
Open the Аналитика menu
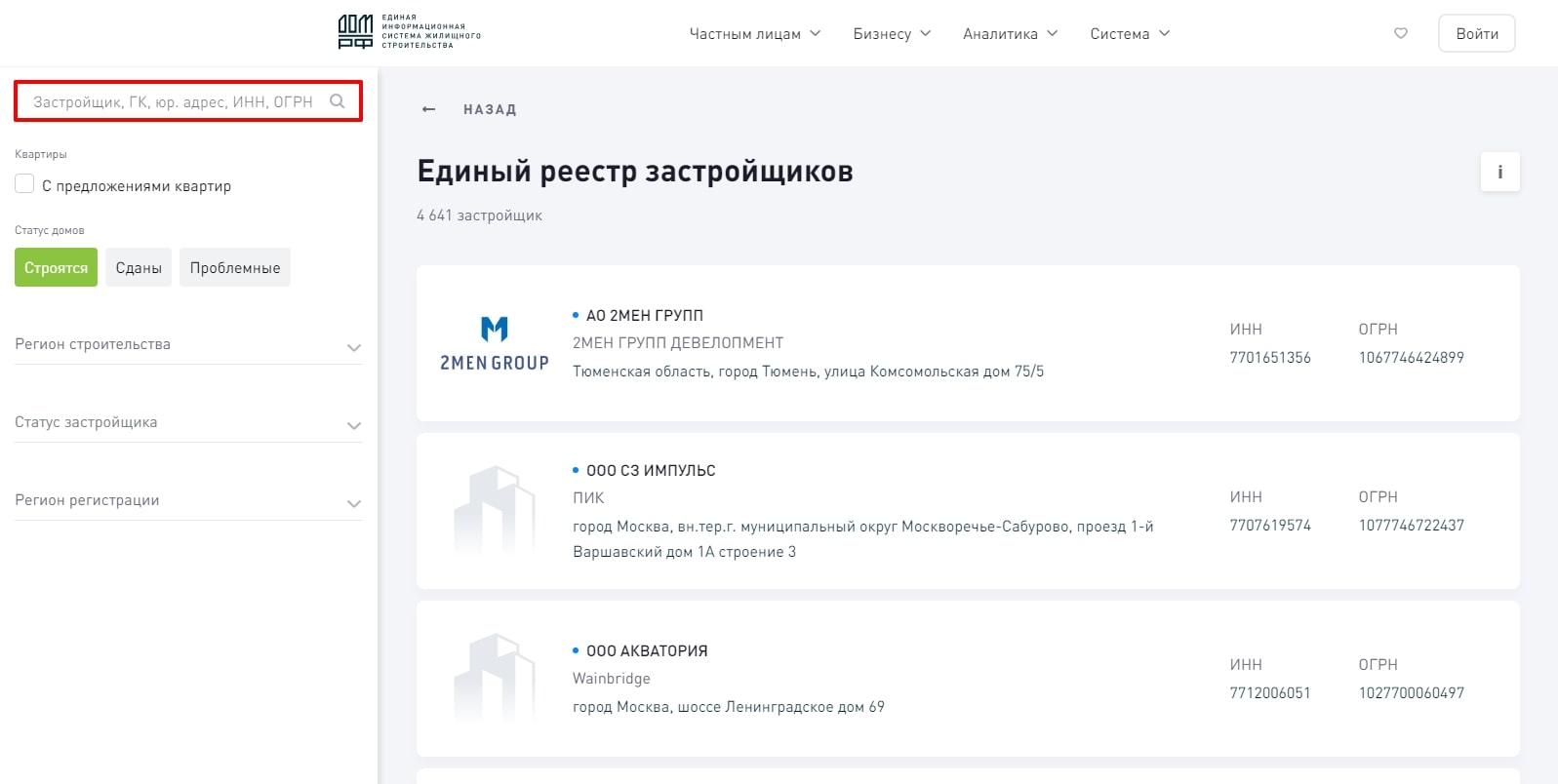pos(1010,33)
